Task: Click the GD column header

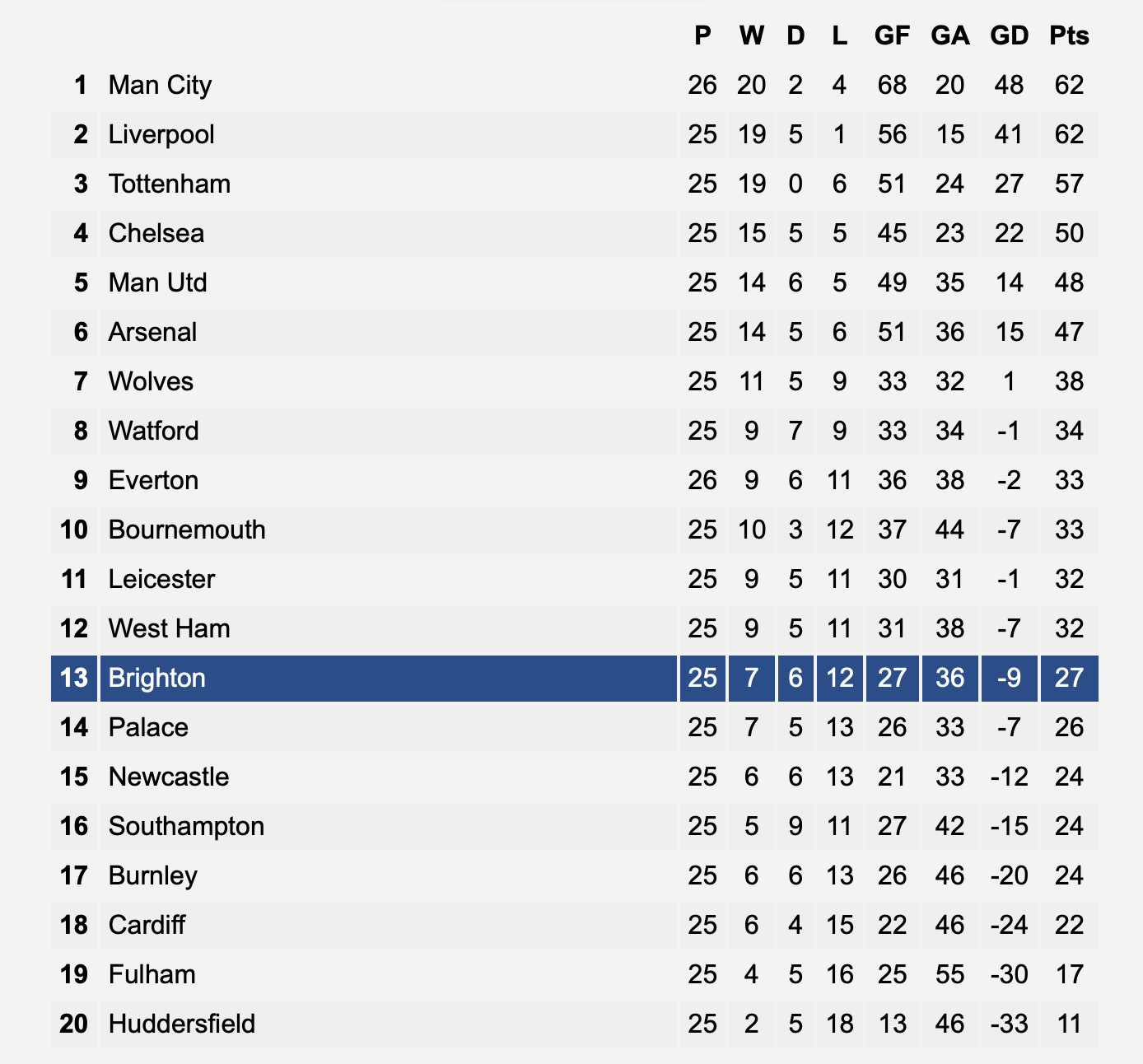Action: click(1010, 35)
